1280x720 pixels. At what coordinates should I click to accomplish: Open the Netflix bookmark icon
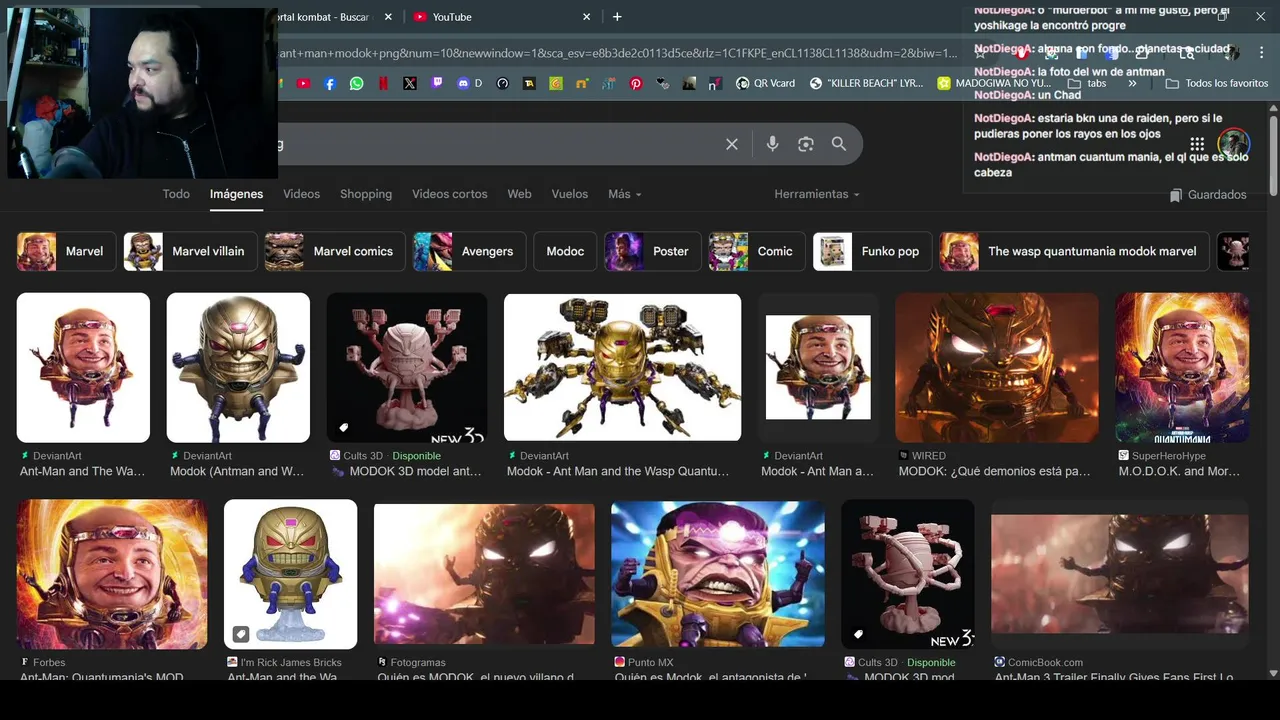click(383, 84)
